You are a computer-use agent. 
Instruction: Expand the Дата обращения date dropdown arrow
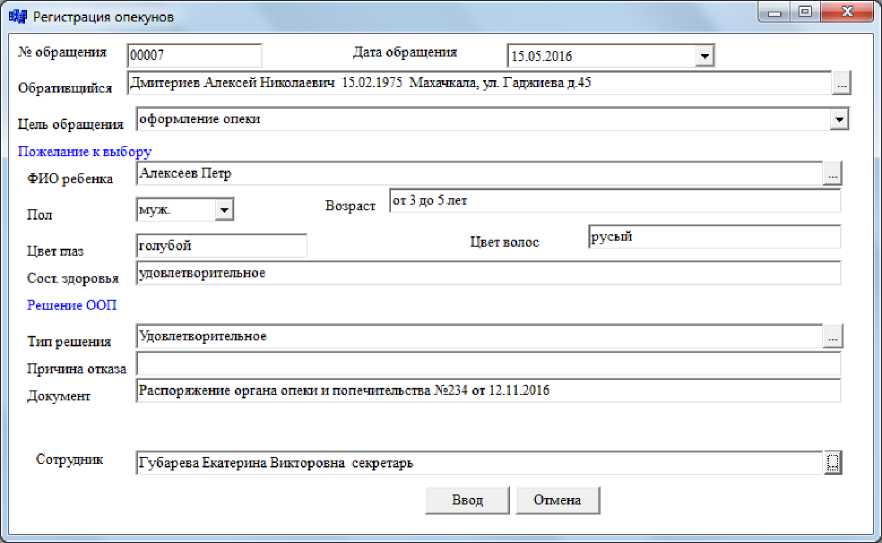point(704,56)
